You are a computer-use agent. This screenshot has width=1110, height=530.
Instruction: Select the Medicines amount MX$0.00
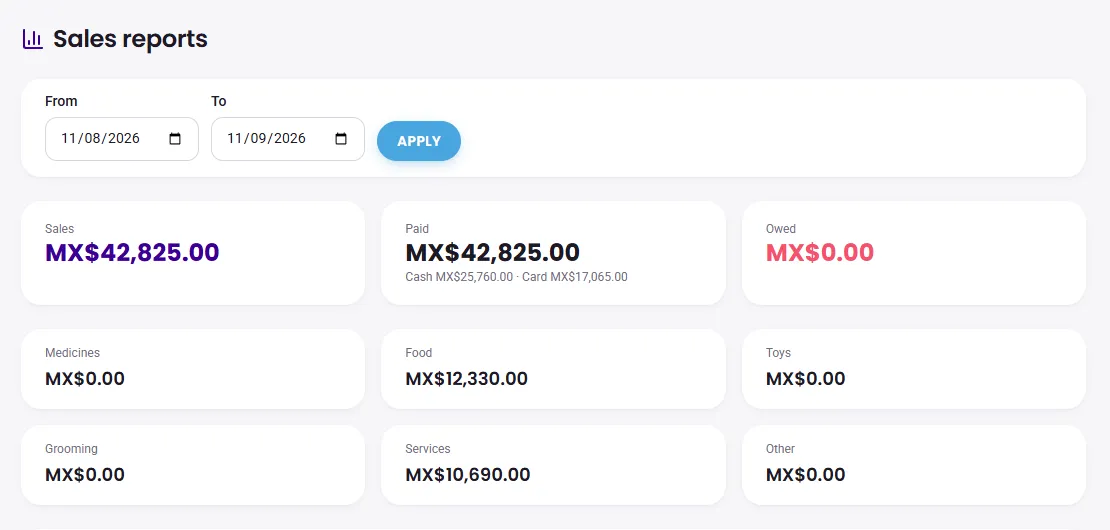click(x=85, y=379)
